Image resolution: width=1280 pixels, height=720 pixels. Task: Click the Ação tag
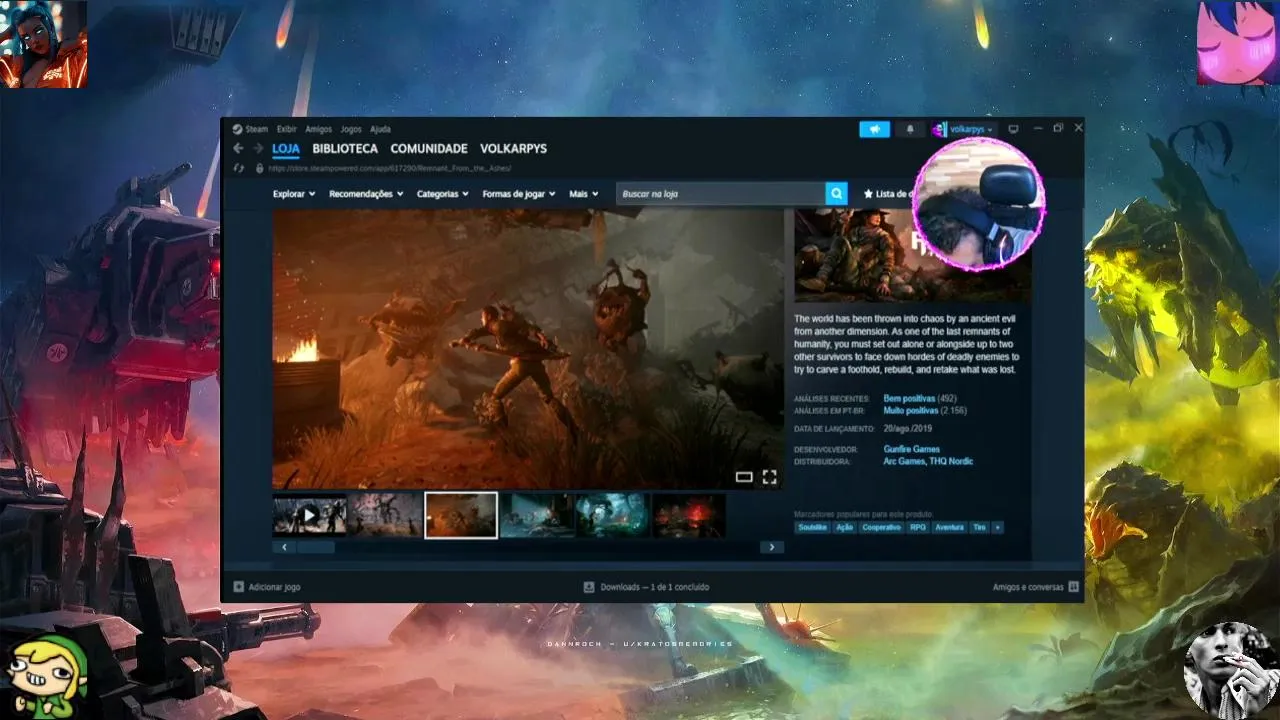point(844,527)
